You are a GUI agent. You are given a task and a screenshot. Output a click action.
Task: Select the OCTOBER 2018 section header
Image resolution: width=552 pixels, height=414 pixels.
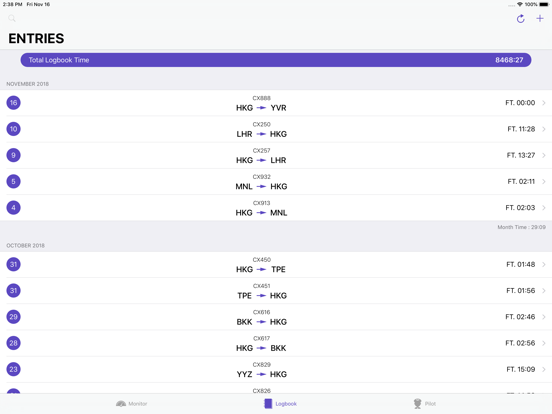pos(25,245)
